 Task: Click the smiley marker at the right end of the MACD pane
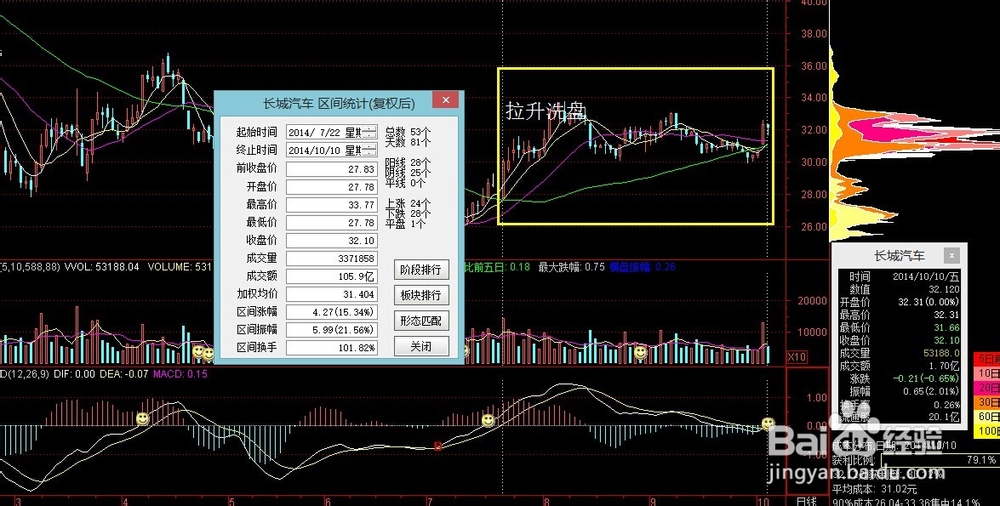768,424
